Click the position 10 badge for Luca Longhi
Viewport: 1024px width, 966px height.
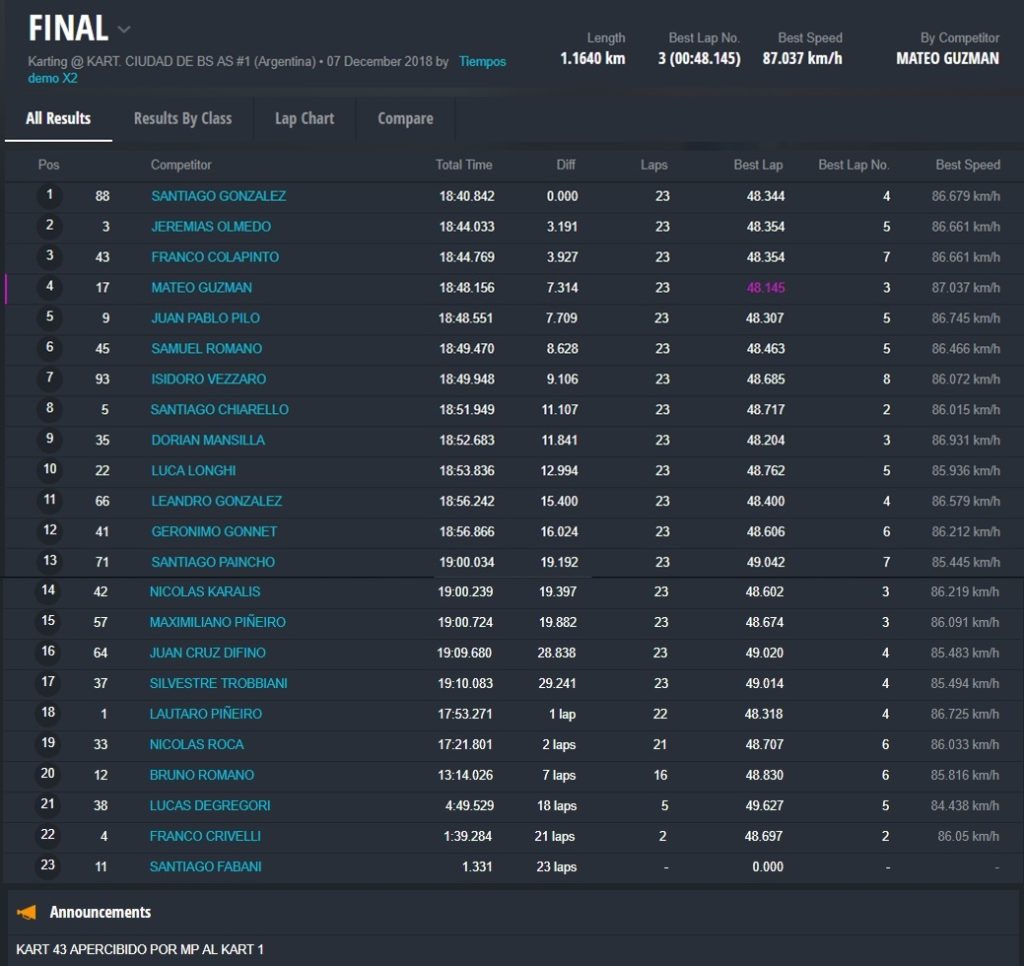click(x=49, y=470)
